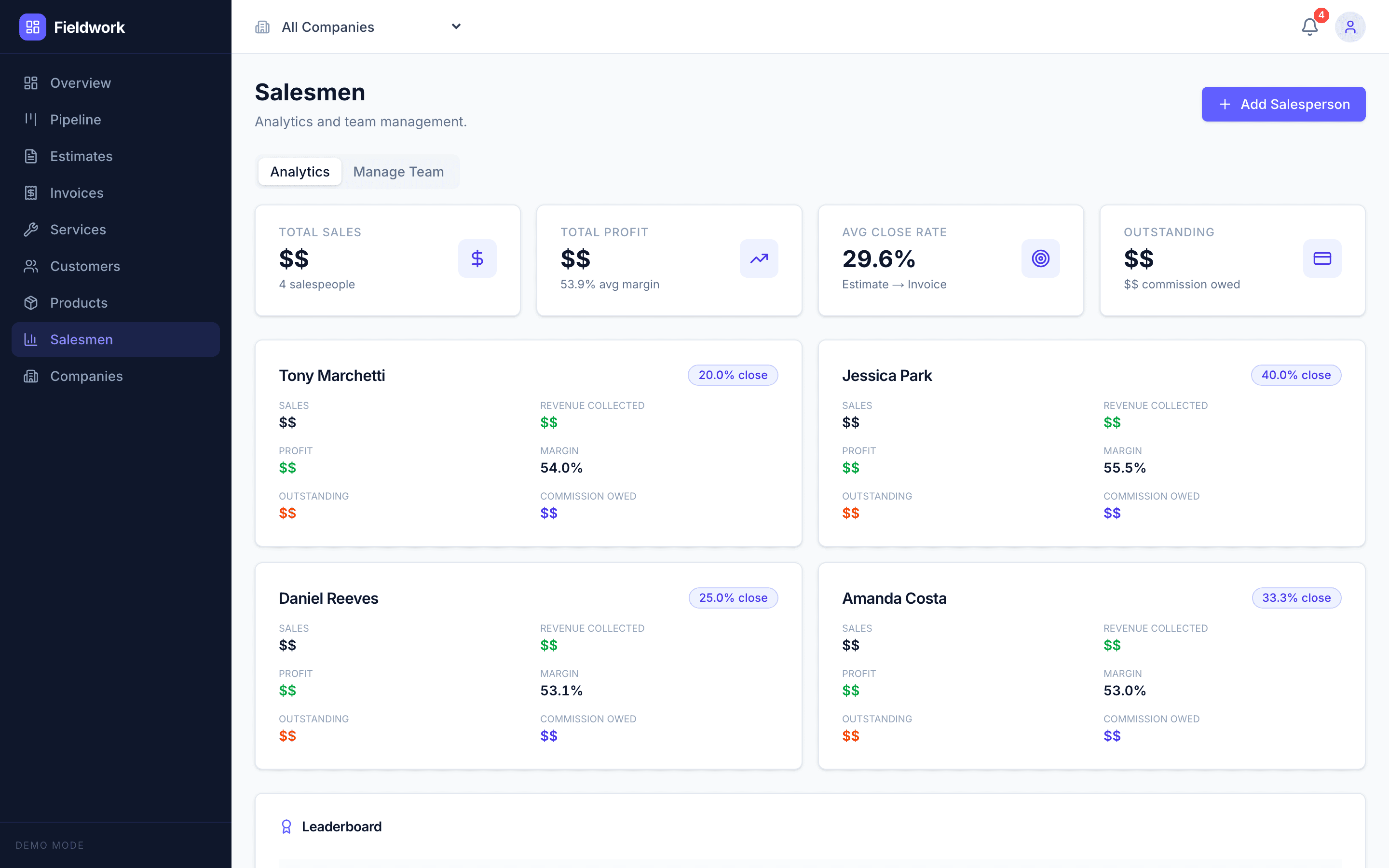
Task: Click the Products box icon
Action: pyautogui.click(x=31, y=302)
